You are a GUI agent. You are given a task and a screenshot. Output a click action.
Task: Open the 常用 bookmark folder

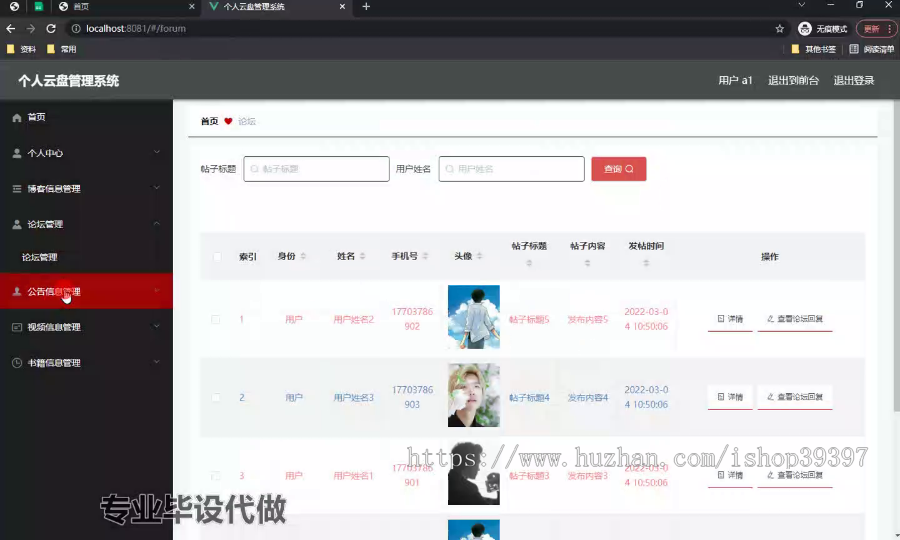click(61, 49)
